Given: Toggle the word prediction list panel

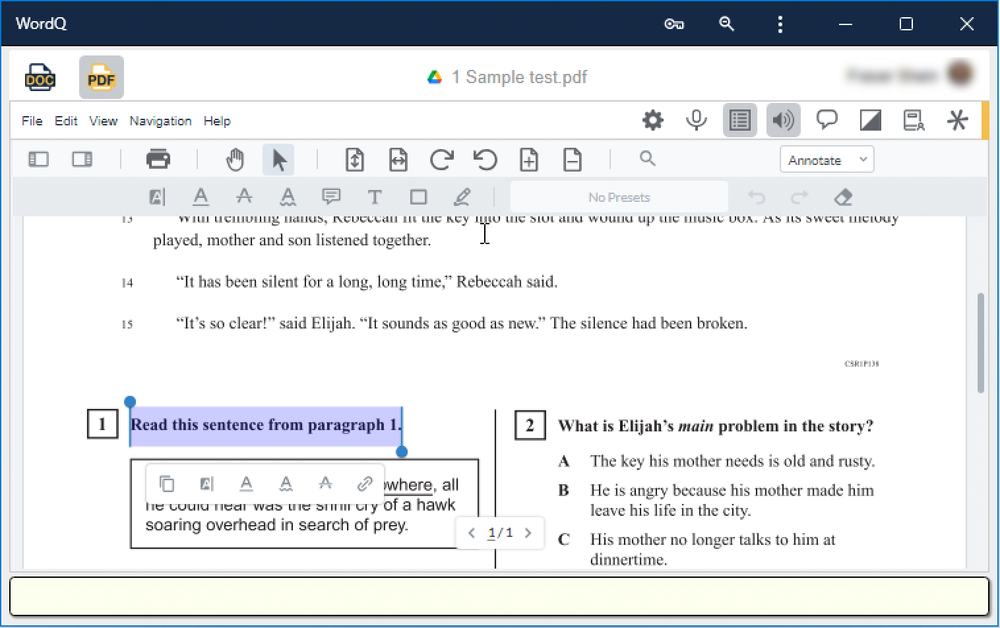Looking at the screenshot, I should click(740, 120).
